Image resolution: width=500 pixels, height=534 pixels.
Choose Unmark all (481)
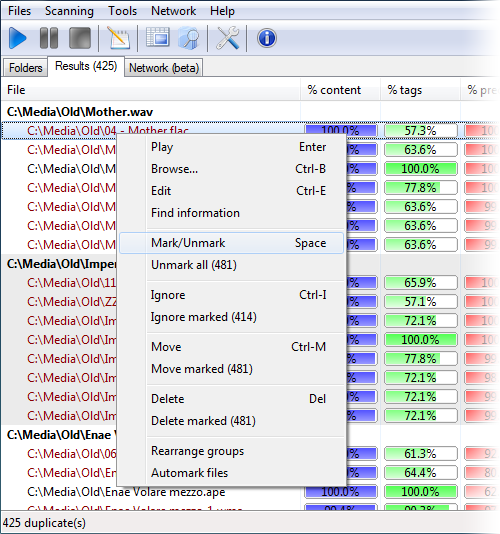[232, 265]
